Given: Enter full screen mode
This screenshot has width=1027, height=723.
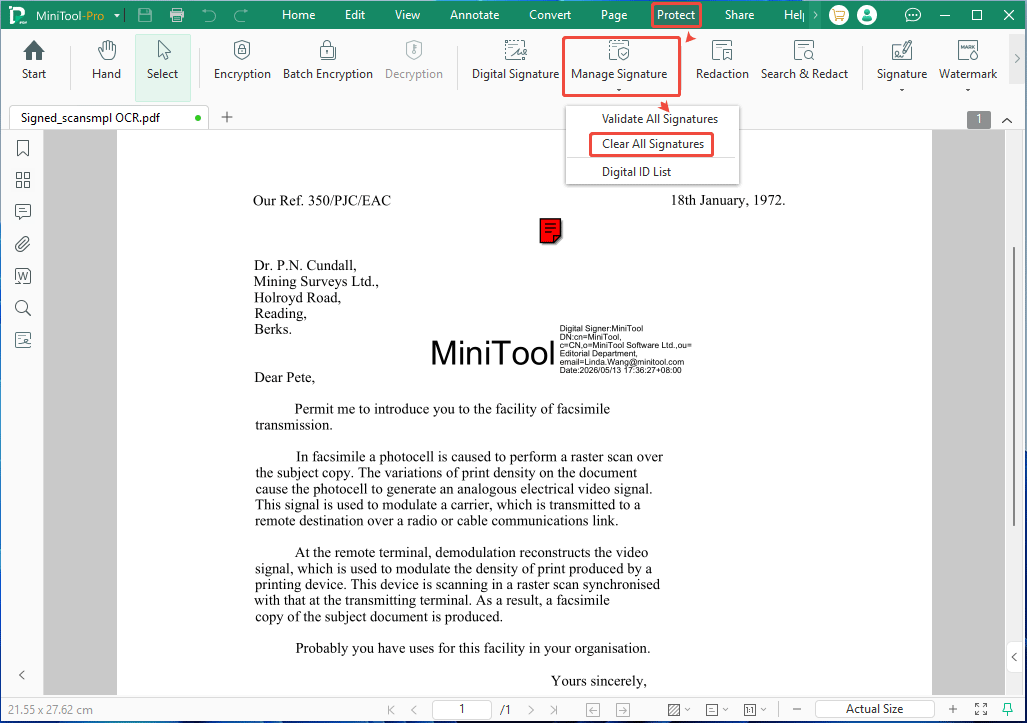Looking at the screenshot, I should pyautogui.click(x=980, y=709).
